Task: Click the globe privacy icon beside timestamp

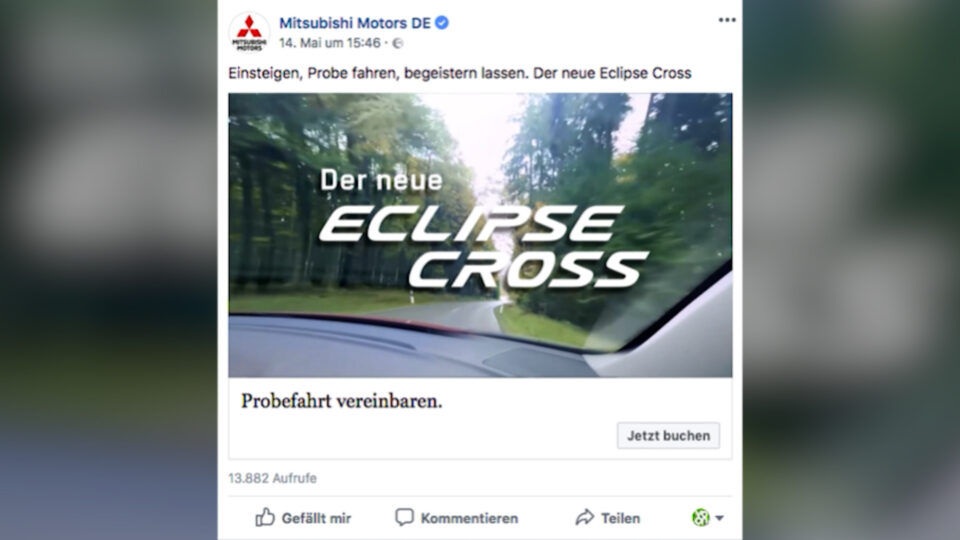Action: coord(398,43)
